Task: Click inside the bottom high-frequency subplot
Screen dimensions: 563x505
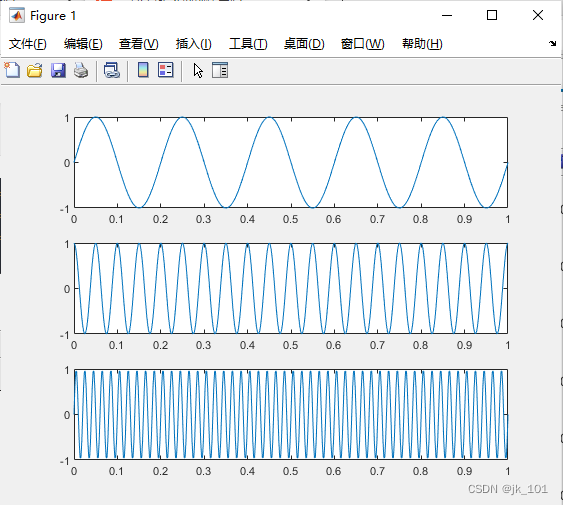Action: 291,414
